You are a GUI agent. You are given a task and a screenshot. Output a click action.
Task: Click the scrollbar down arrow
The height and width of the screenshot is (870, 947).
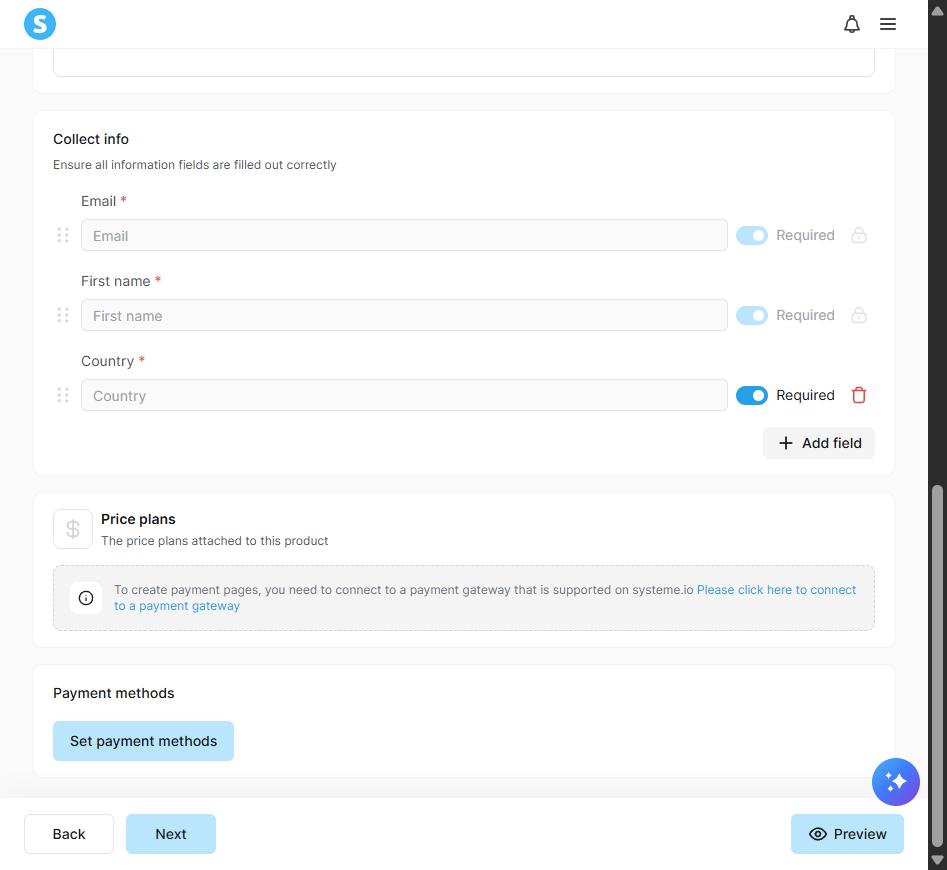[937, 860]
